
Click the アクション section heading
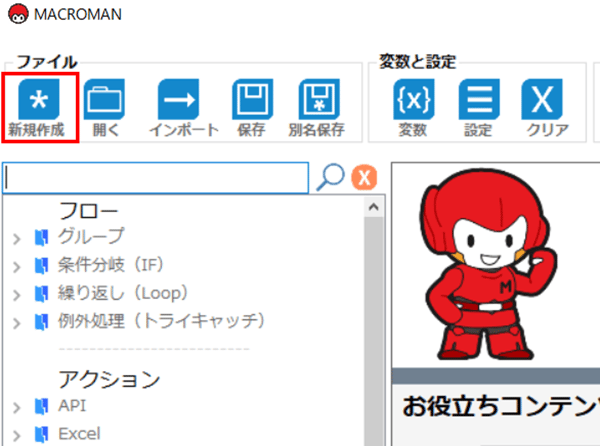(x=109, y=379)
